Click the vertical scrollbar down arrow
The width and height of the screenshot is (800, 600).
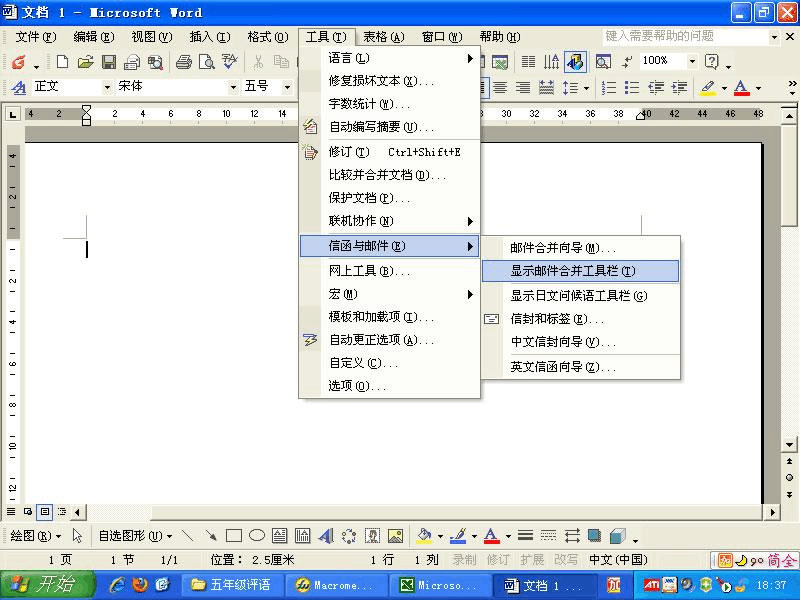pos(789,444)
